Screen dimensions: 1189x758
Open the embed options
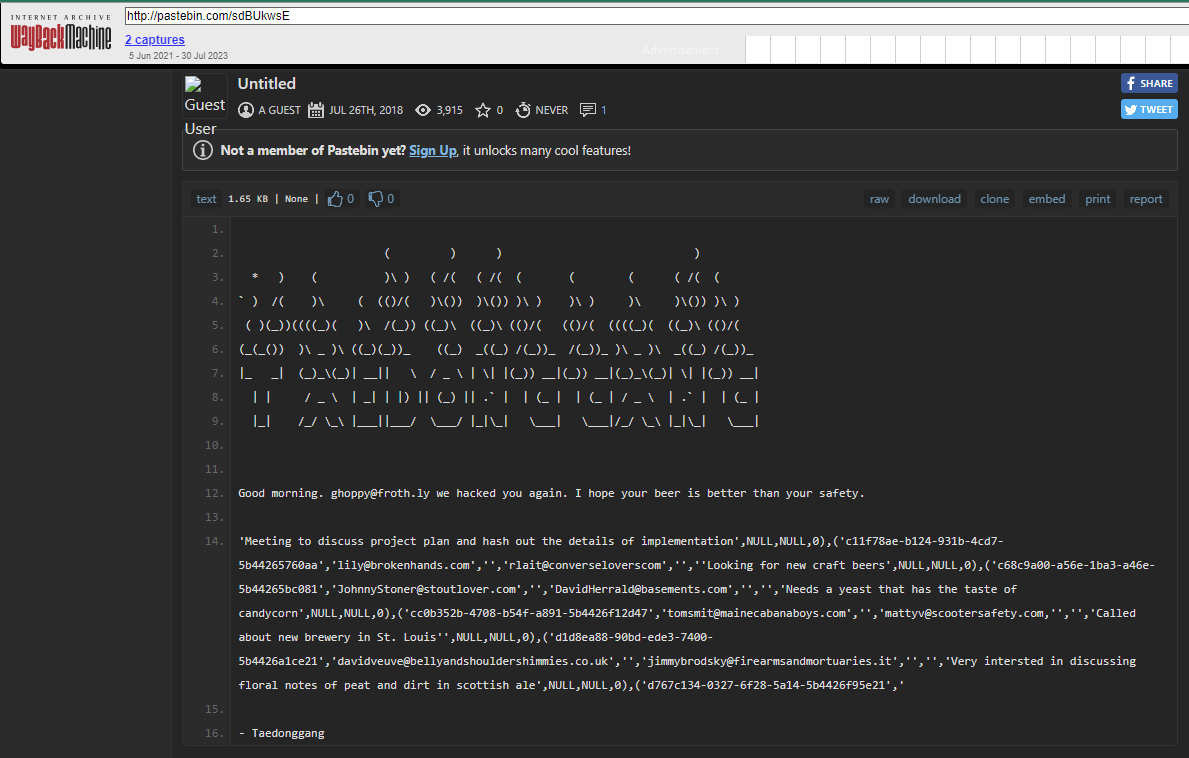coord(1047,199)
